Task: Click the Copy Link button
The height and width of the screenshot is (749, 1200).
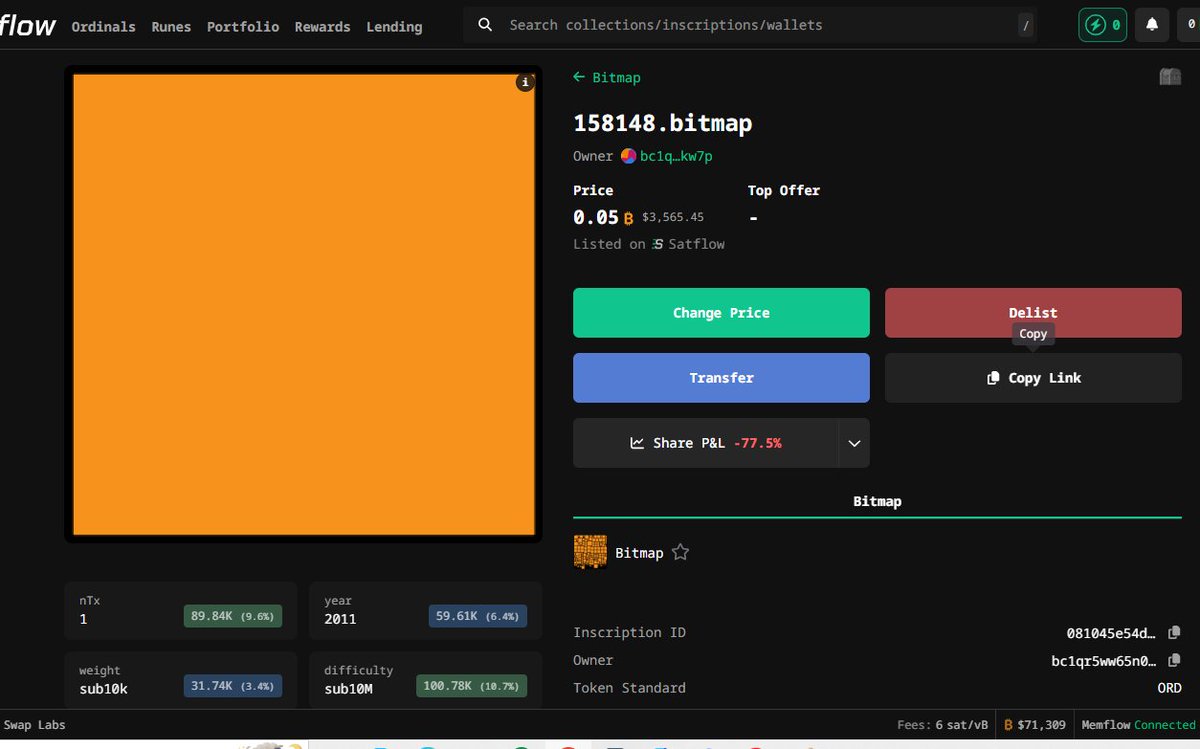Action: [1032, 377]
